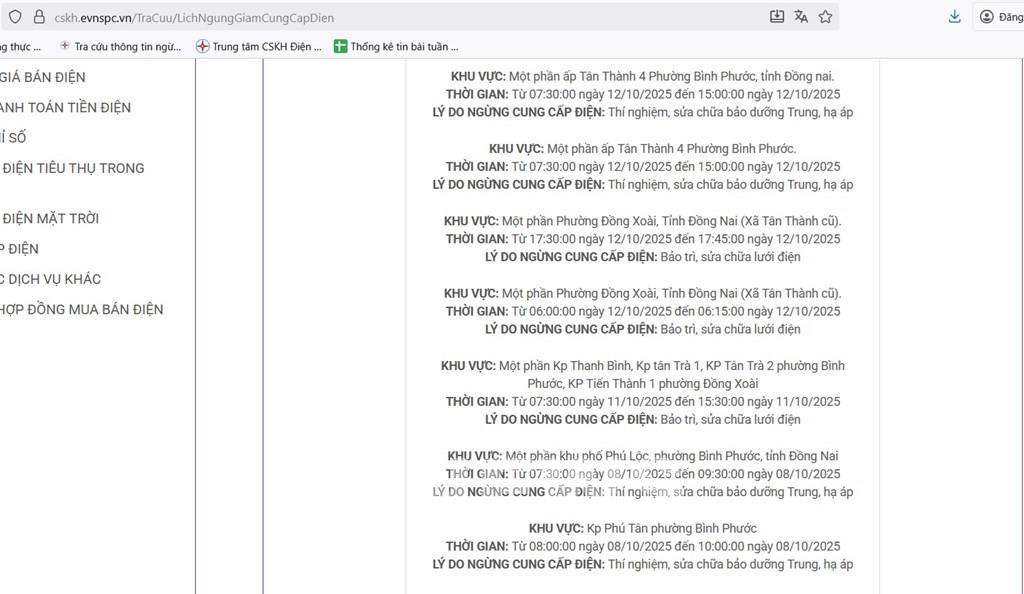The image size is (1024, 594).
Task: Click the padlock site security icon
Action: tap(39, 17)
